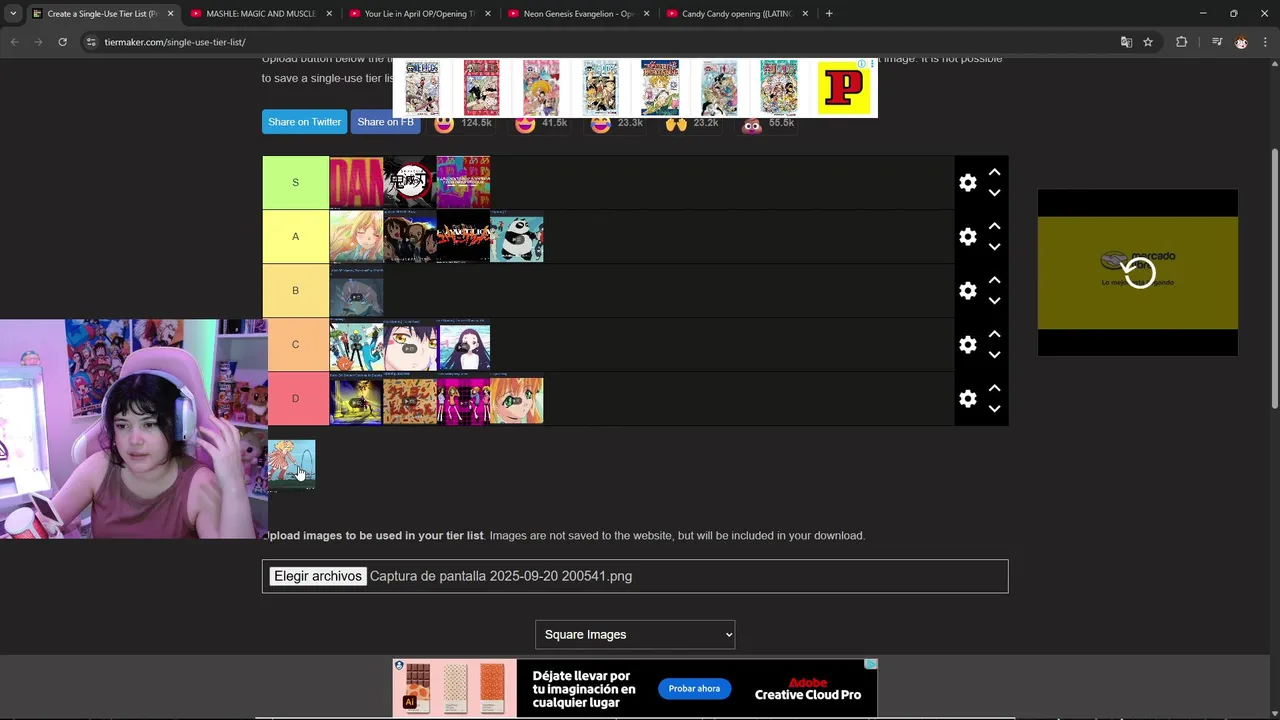Image resolution: width=1280 pixels, height=720 pixels.
Task: Close the Neon Genesis Evangelion tab
Action: (646, 14)
